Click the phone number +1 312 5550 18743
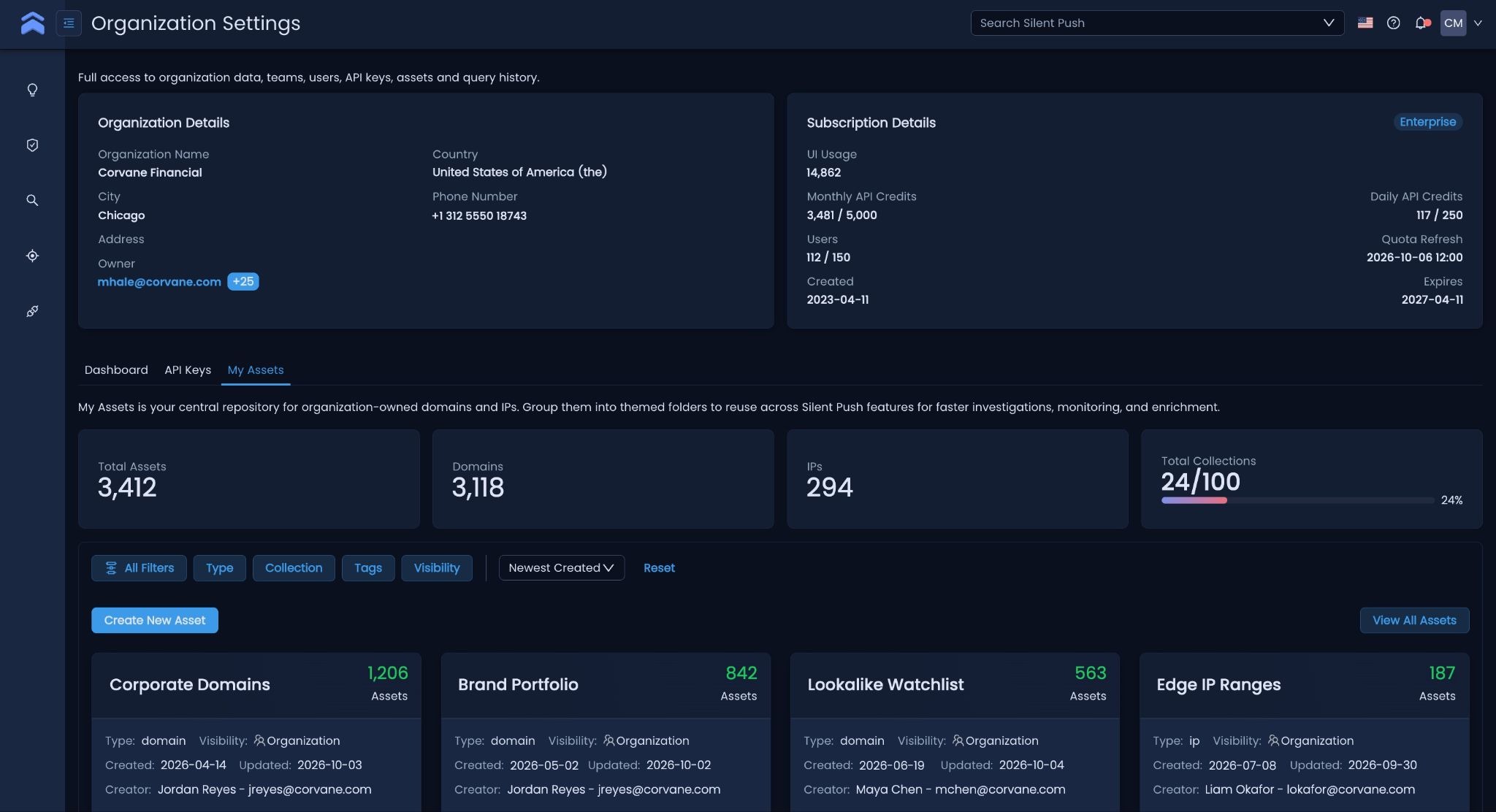The height and width of the screenshot is (812, 1496). pyautogui.click(x=479, y=215)
